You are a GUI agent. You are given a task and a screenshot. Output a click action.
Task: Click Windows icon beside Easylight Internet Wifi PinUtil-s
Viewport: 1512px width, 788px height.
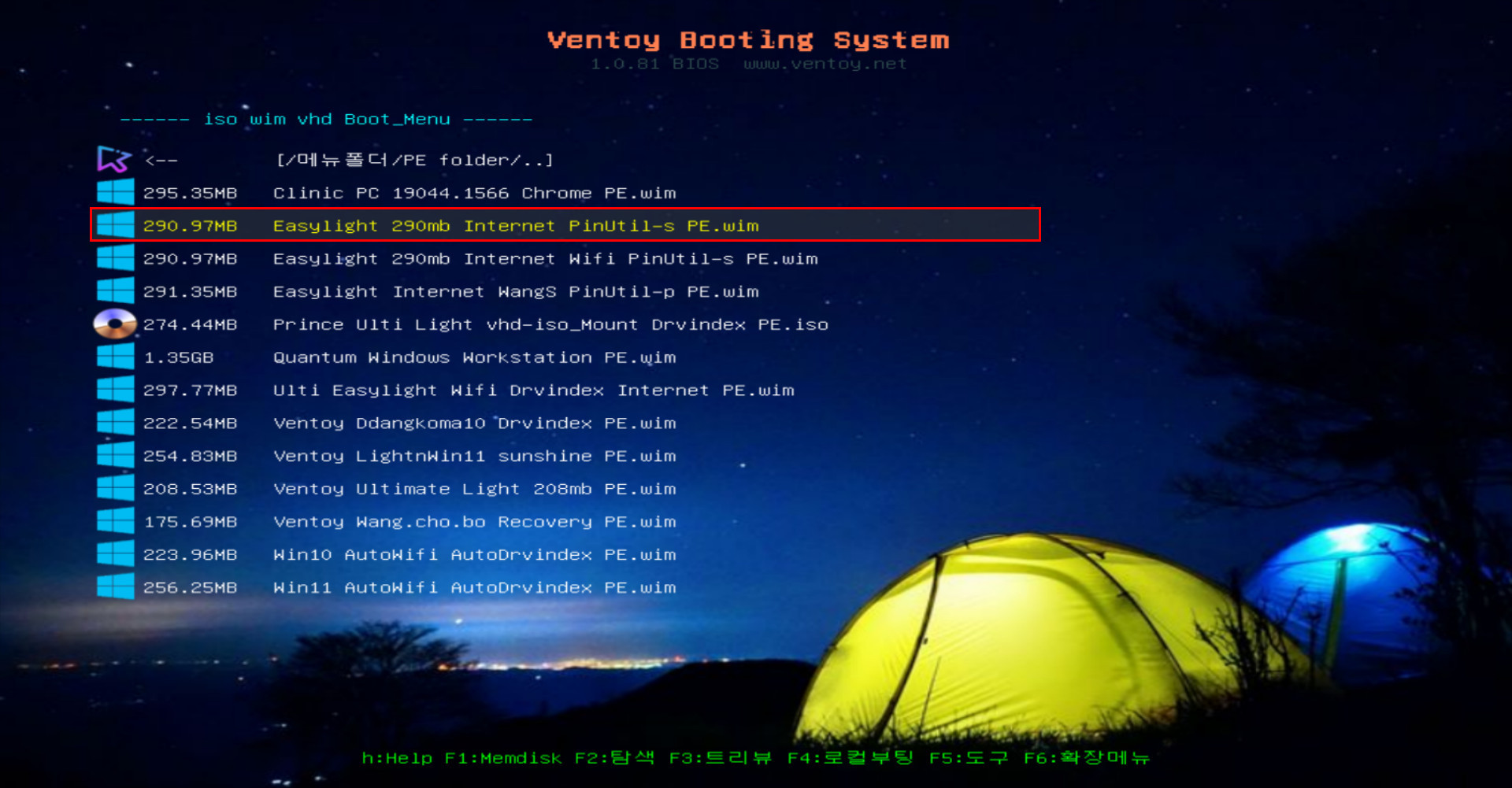[115, 258]
